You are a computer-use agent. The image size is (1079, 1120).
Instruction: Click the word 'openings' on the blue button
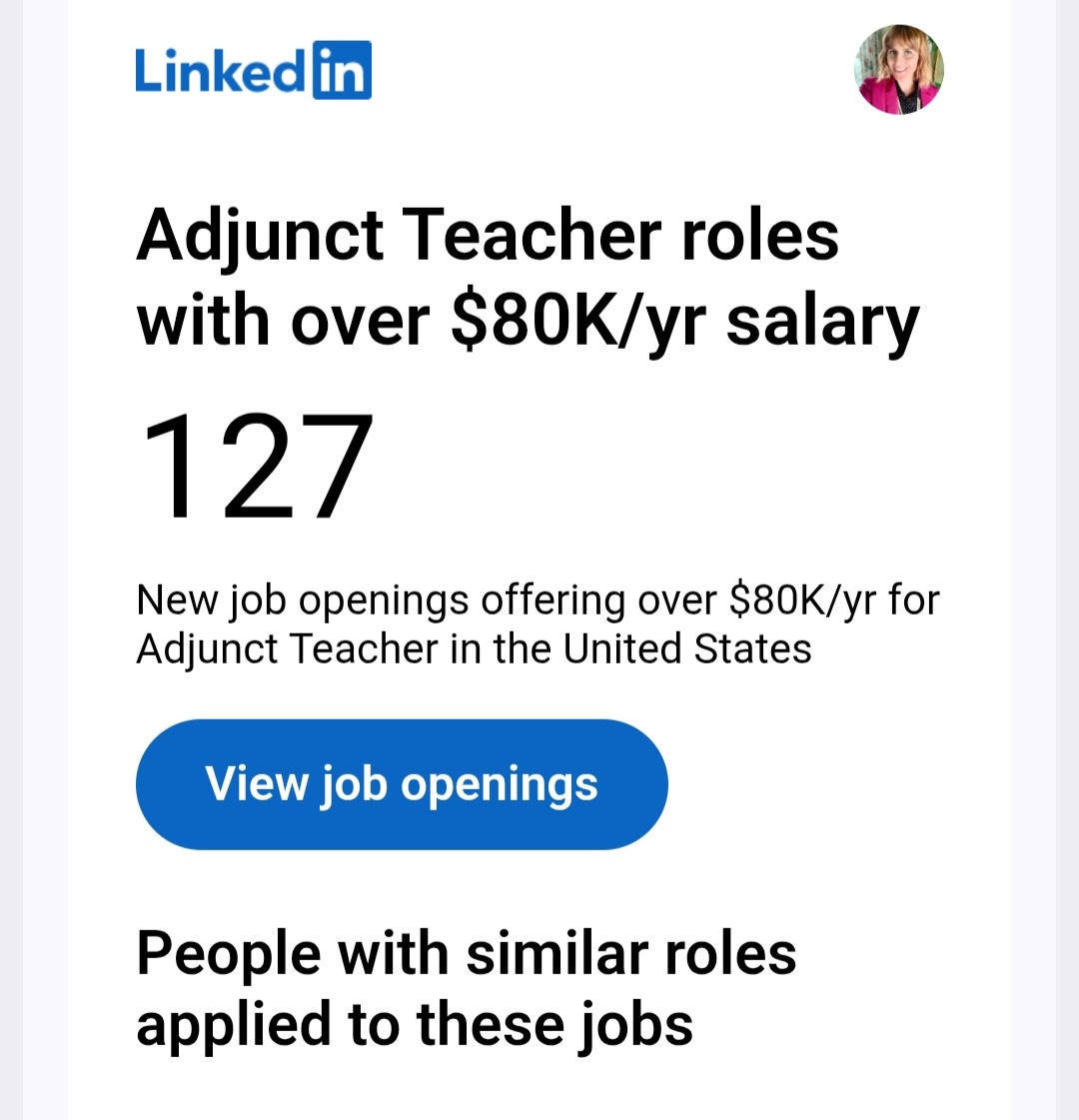500,785
